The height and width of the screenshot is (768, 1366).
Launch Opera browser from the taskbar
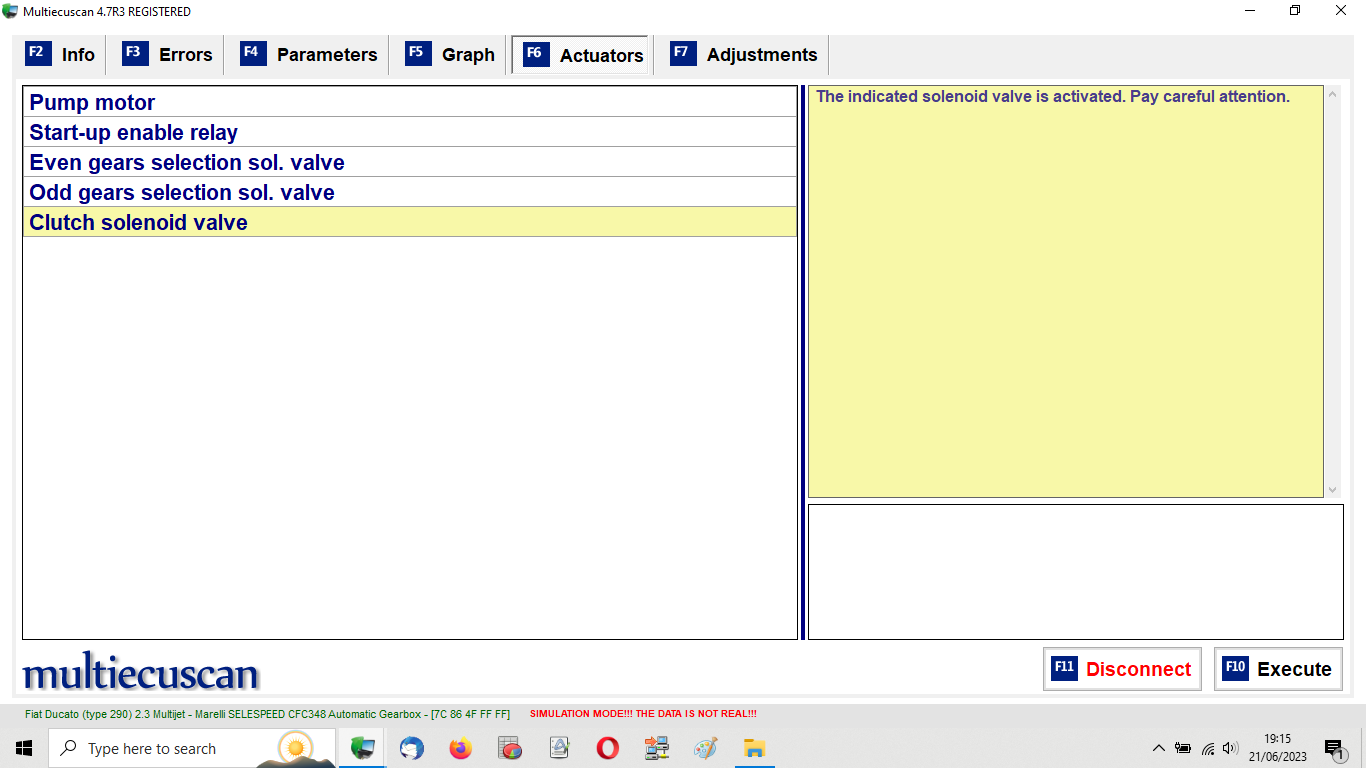[x=607, y=748]
